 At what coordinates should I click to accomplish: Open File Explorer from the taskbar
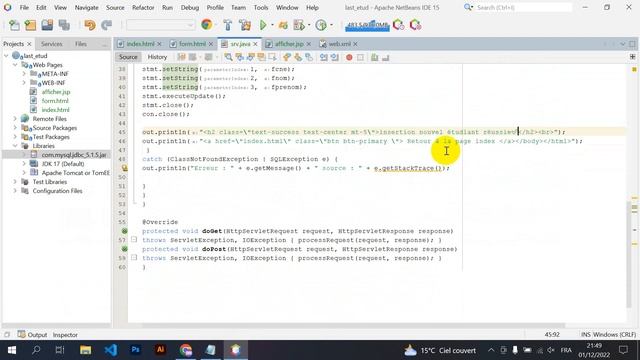[x=85, y=350]
